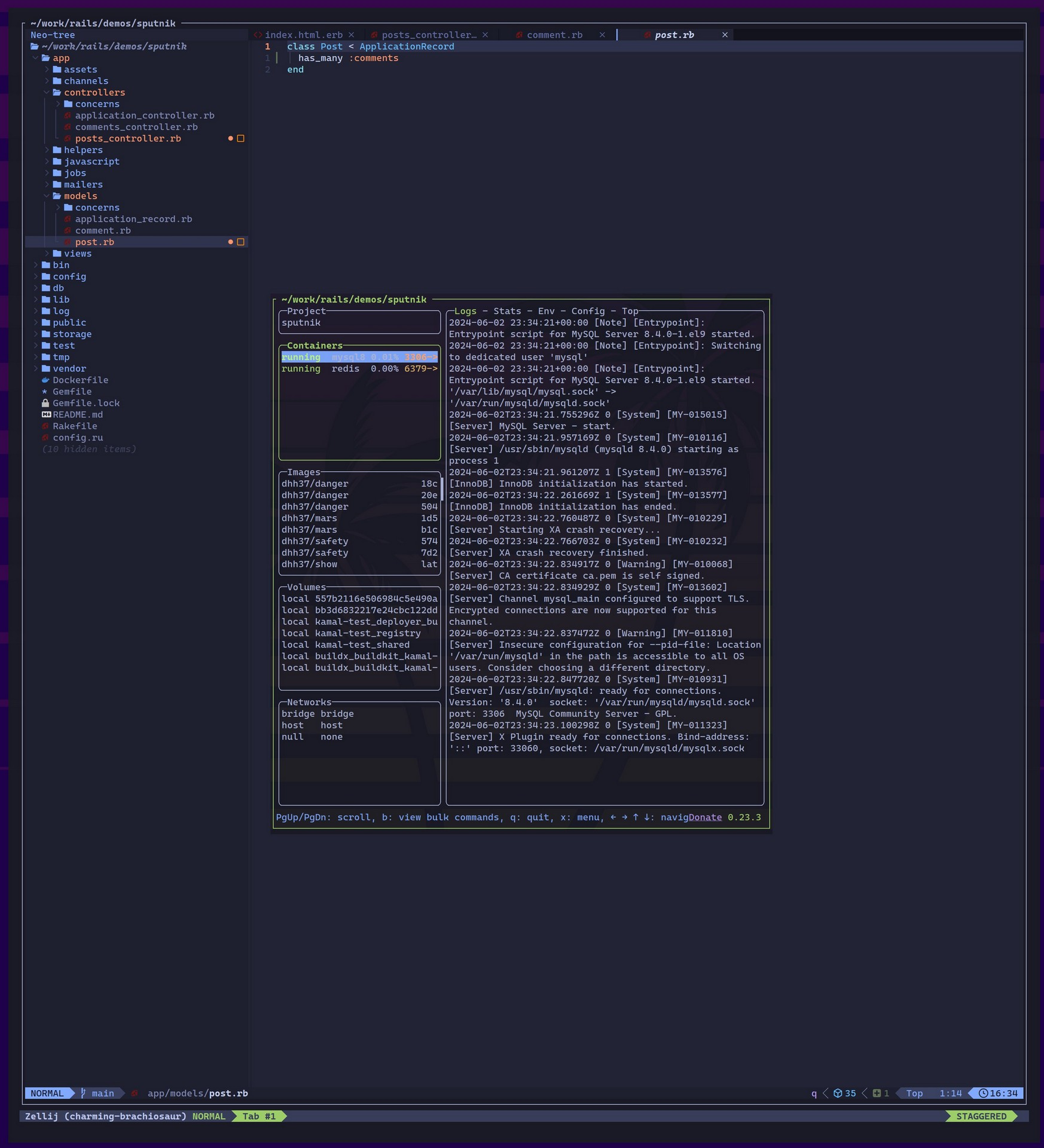Viewport: 1044px width, 1148px height.
Task: Click the modified marker square beside posts_controller.rb
Action: click(241, 139)
